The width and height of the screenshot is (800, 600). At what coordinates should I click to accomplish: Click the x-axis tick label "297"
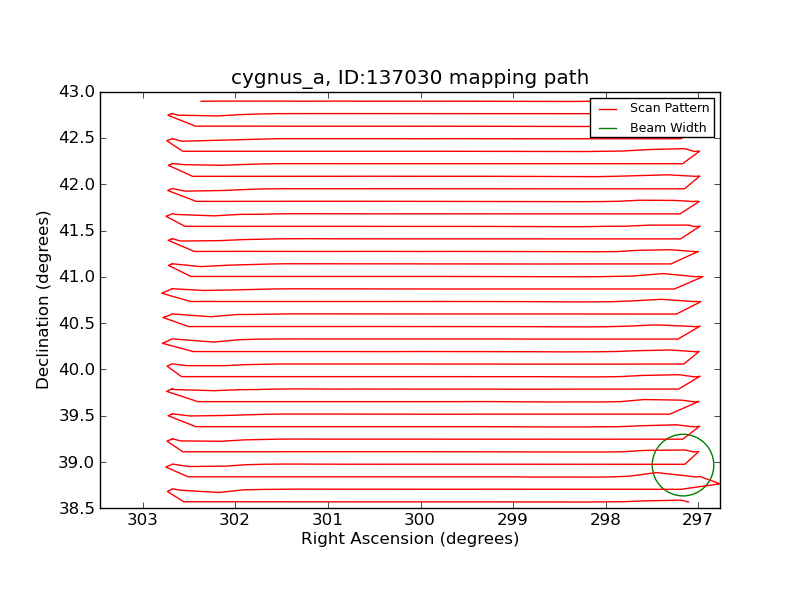click(697, 519)
